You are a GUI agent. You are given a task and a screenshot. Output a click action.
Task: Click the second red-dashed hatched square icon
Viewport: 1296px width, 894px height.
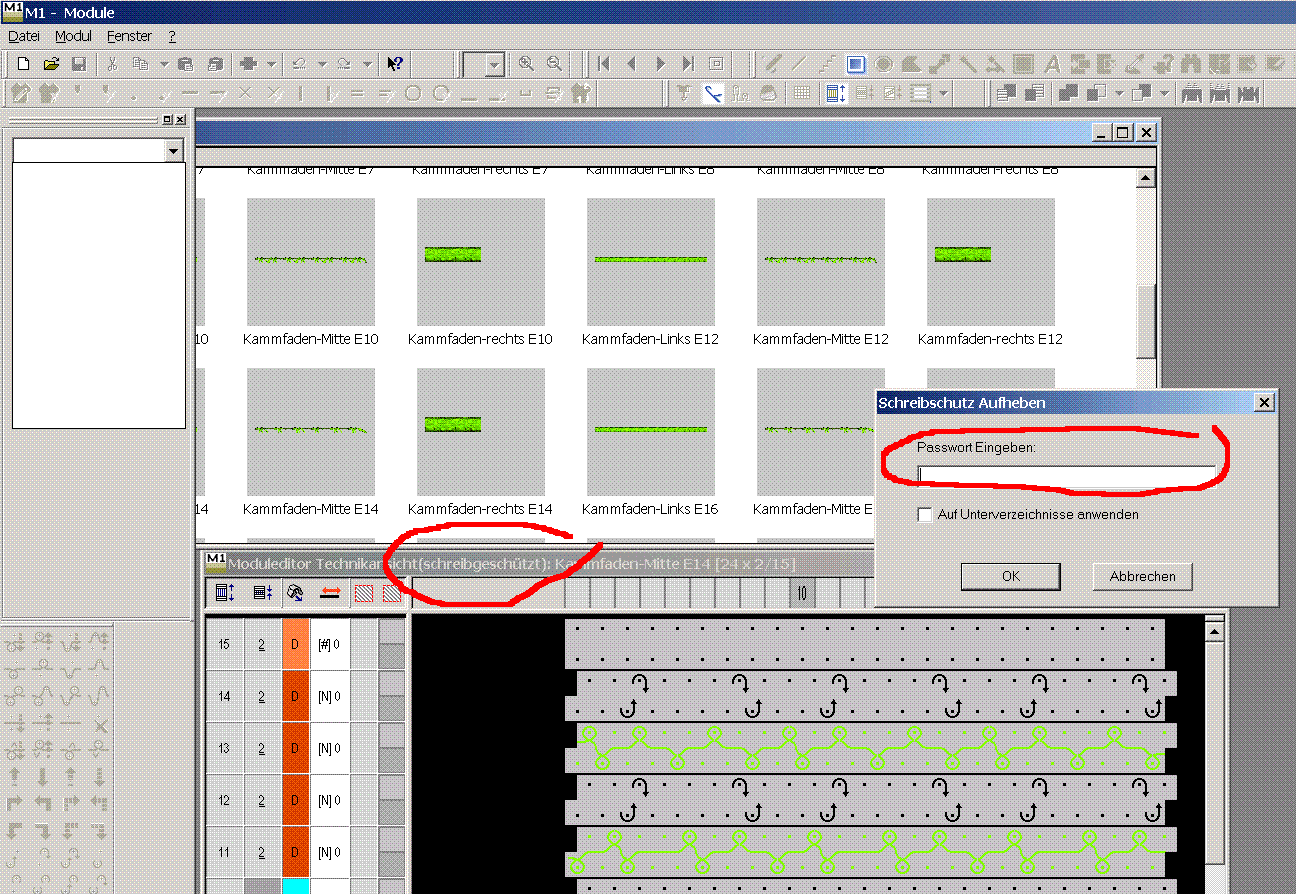(x=391, y=593)
